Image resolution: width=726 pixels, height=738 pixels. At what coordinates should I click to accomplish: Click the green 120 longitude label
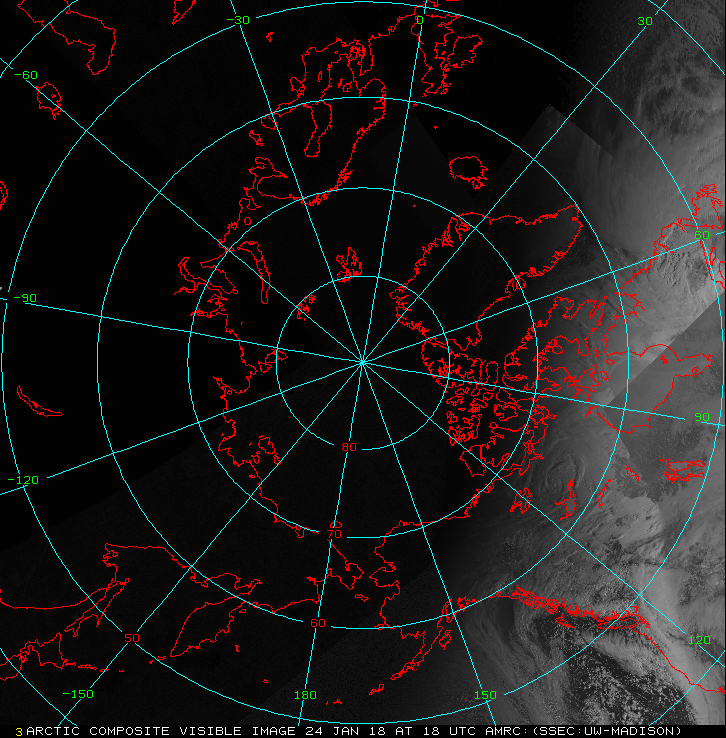699,640
